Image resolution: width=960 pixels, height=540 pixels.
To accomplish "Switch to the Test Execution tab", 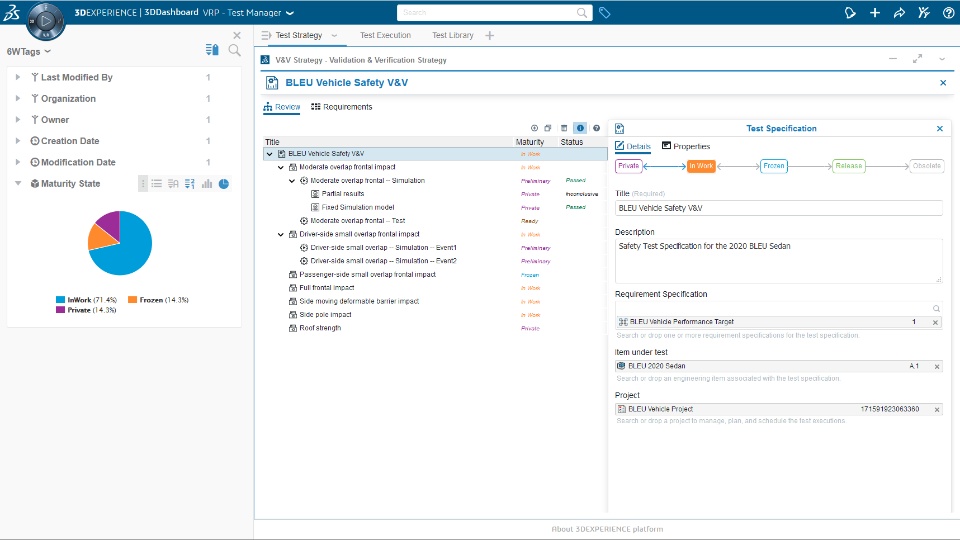I will pos(385,36).
